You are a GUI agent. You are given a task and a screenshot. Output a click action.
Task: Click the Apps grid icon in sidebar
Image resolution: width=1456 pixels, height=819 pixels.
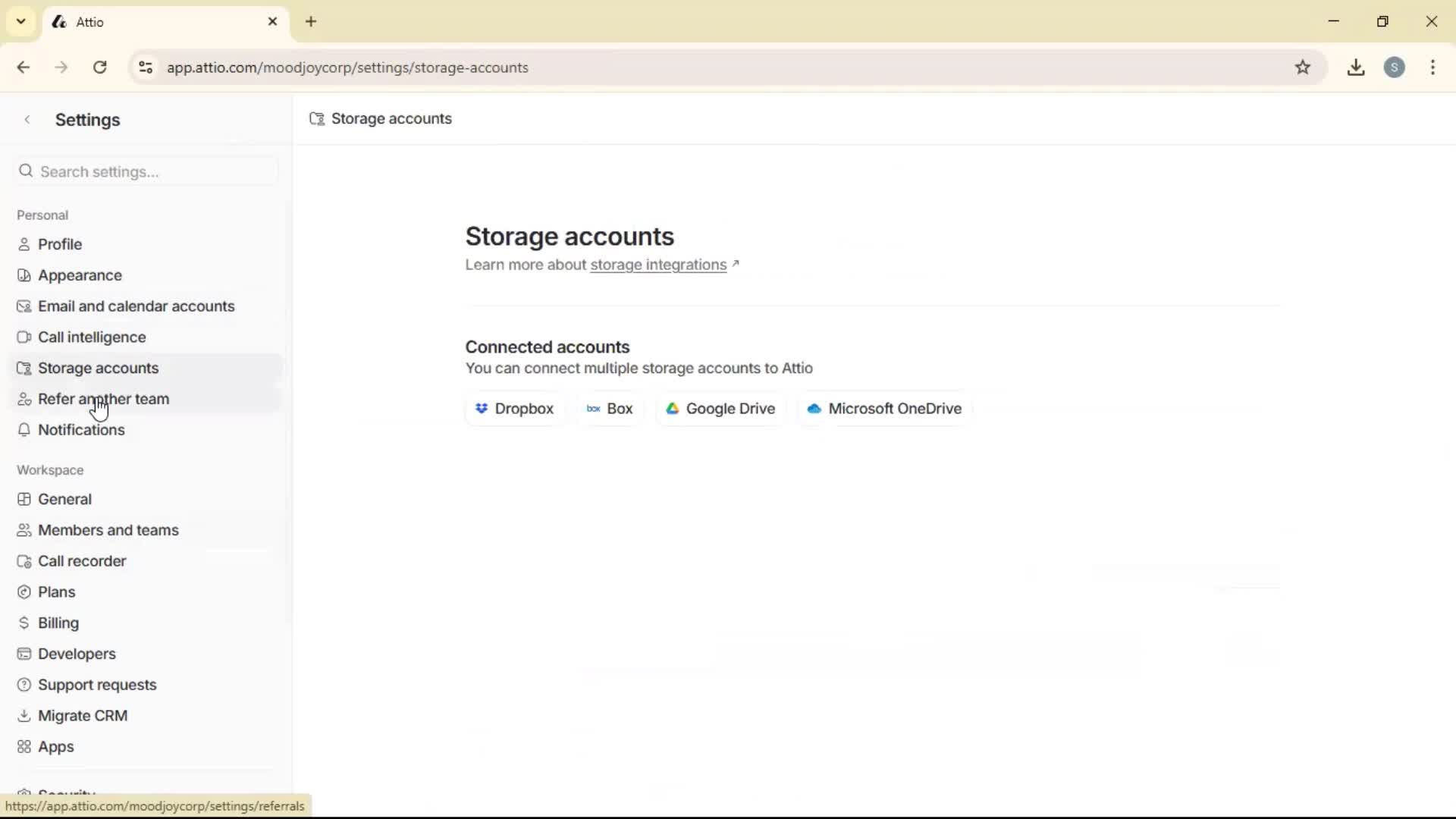click(x=25, y=746)
